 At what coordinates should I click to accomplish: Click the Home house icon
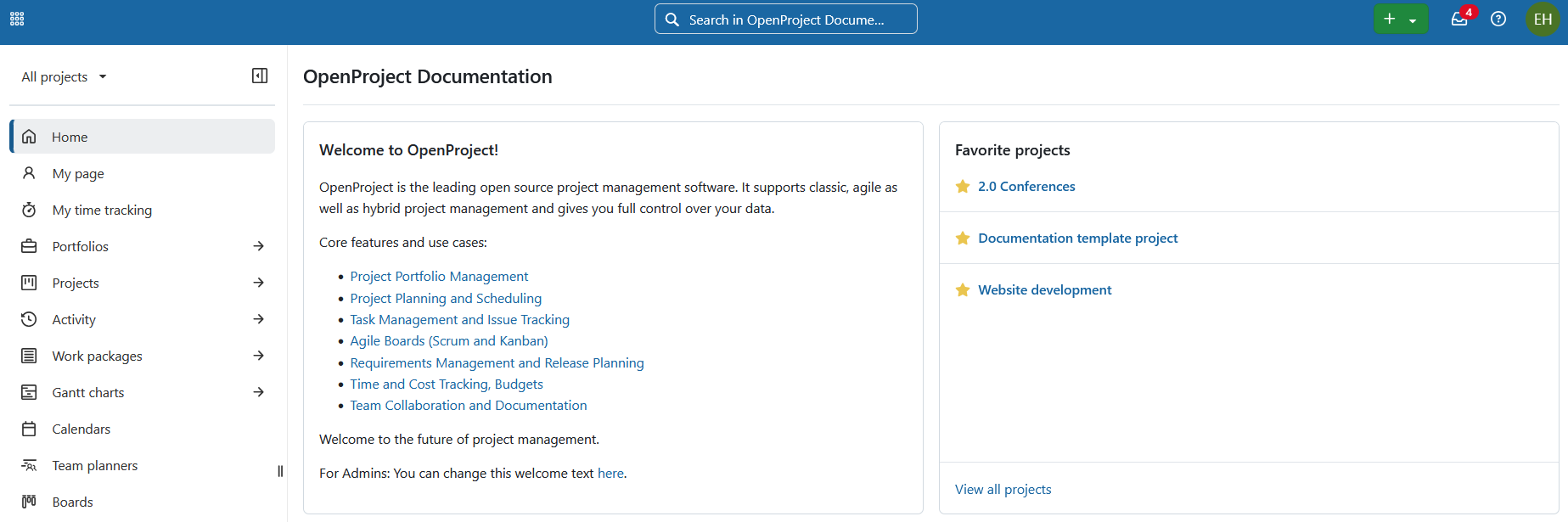click(x=29, y=137)
